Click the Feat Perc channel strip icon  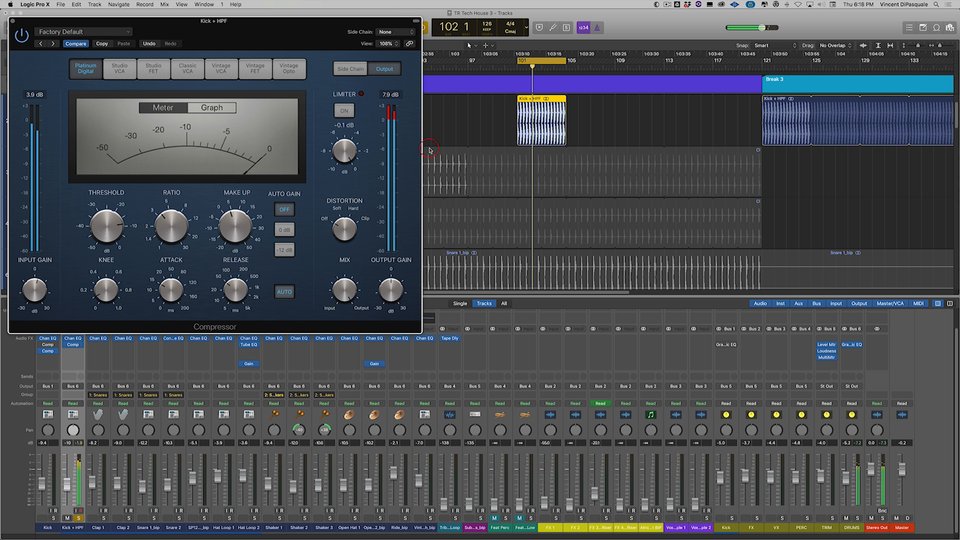tap(500, 415)
